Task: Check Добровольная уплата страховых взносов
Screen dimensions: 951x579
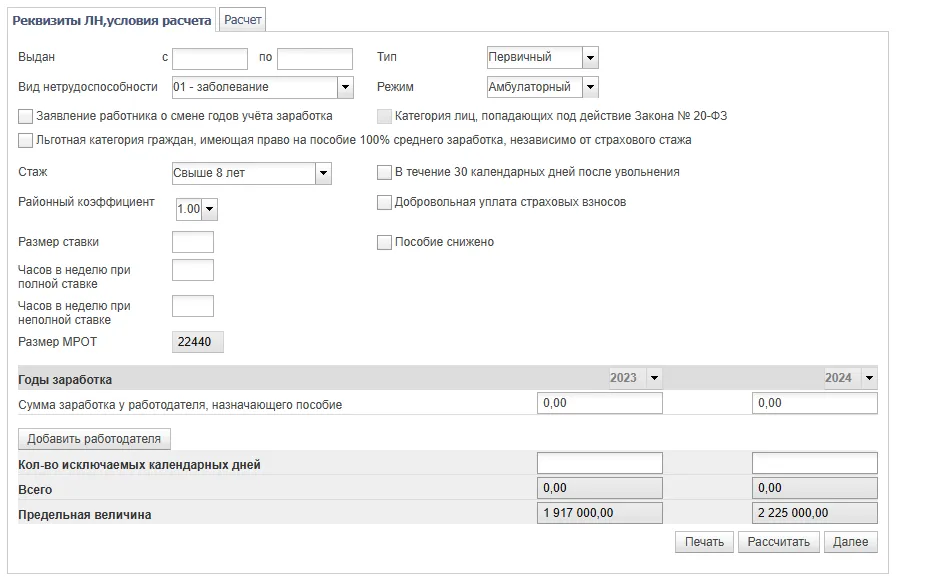Action: coord(384,203)
